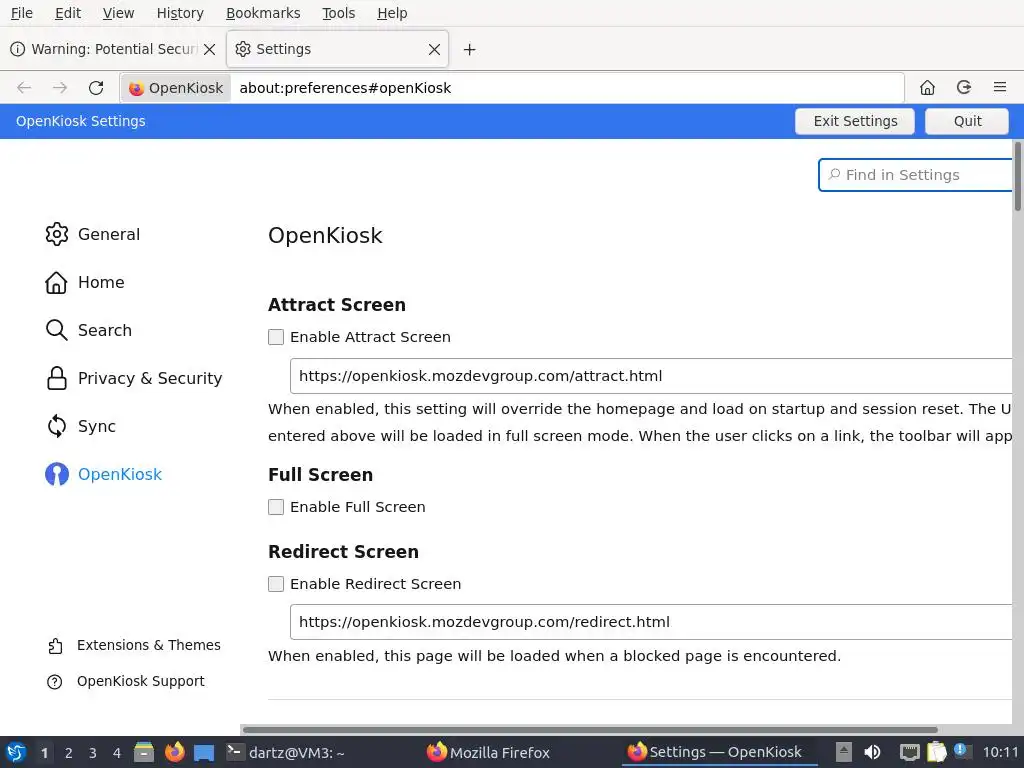
Task: Switch to dartz@VM3 terminal window
Action: (x=285, y=753)
